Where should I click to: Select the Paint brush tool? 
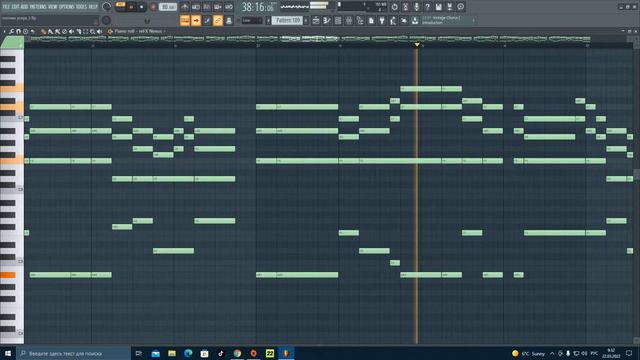point(50,31)
